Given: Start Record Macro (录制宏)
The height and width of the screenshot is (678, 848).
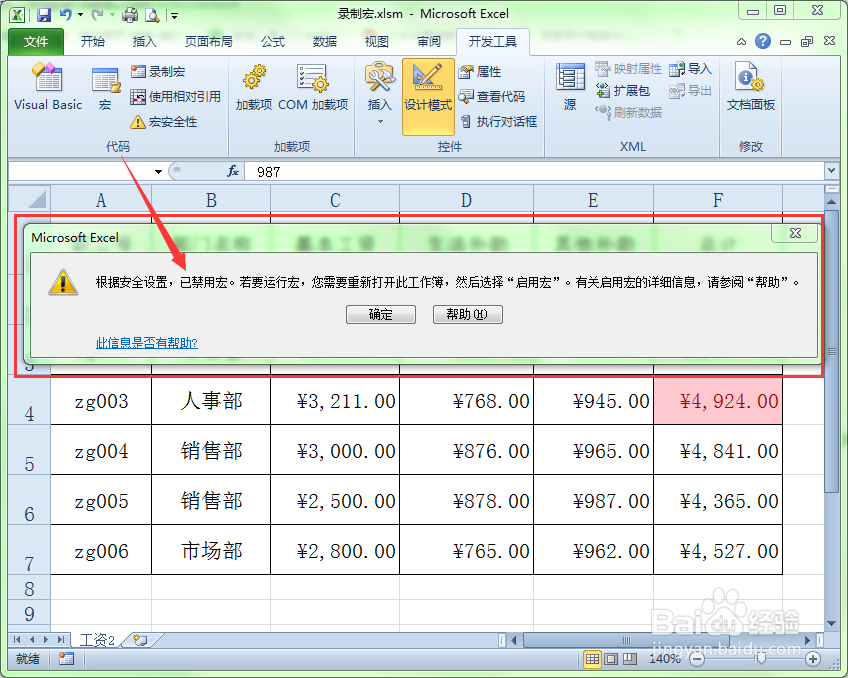Looking at the screenshot, I should click(x=158, y=71).
